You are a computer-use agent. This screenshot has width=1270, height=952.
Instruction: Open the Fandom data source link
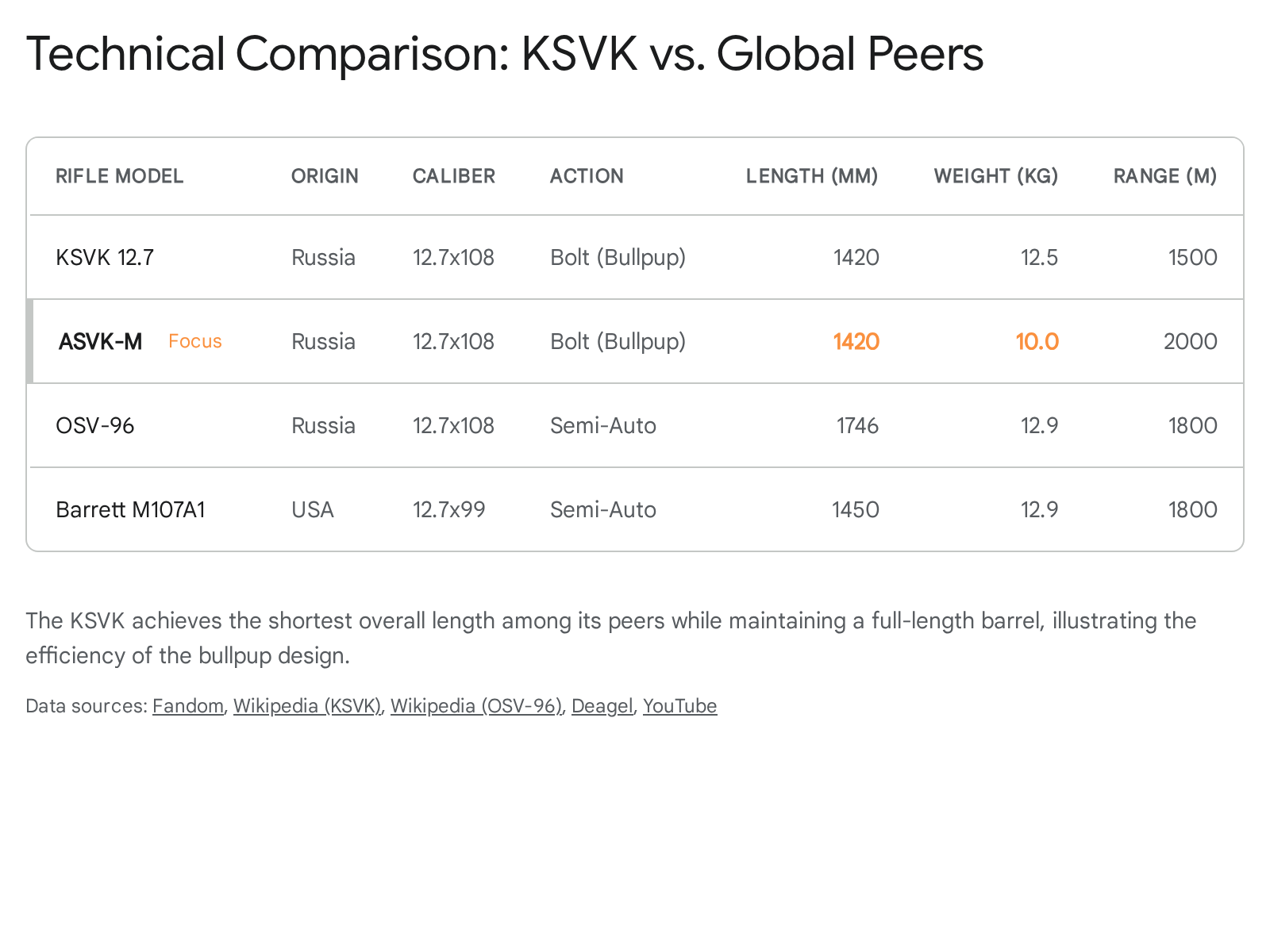[x=187, y=706]
